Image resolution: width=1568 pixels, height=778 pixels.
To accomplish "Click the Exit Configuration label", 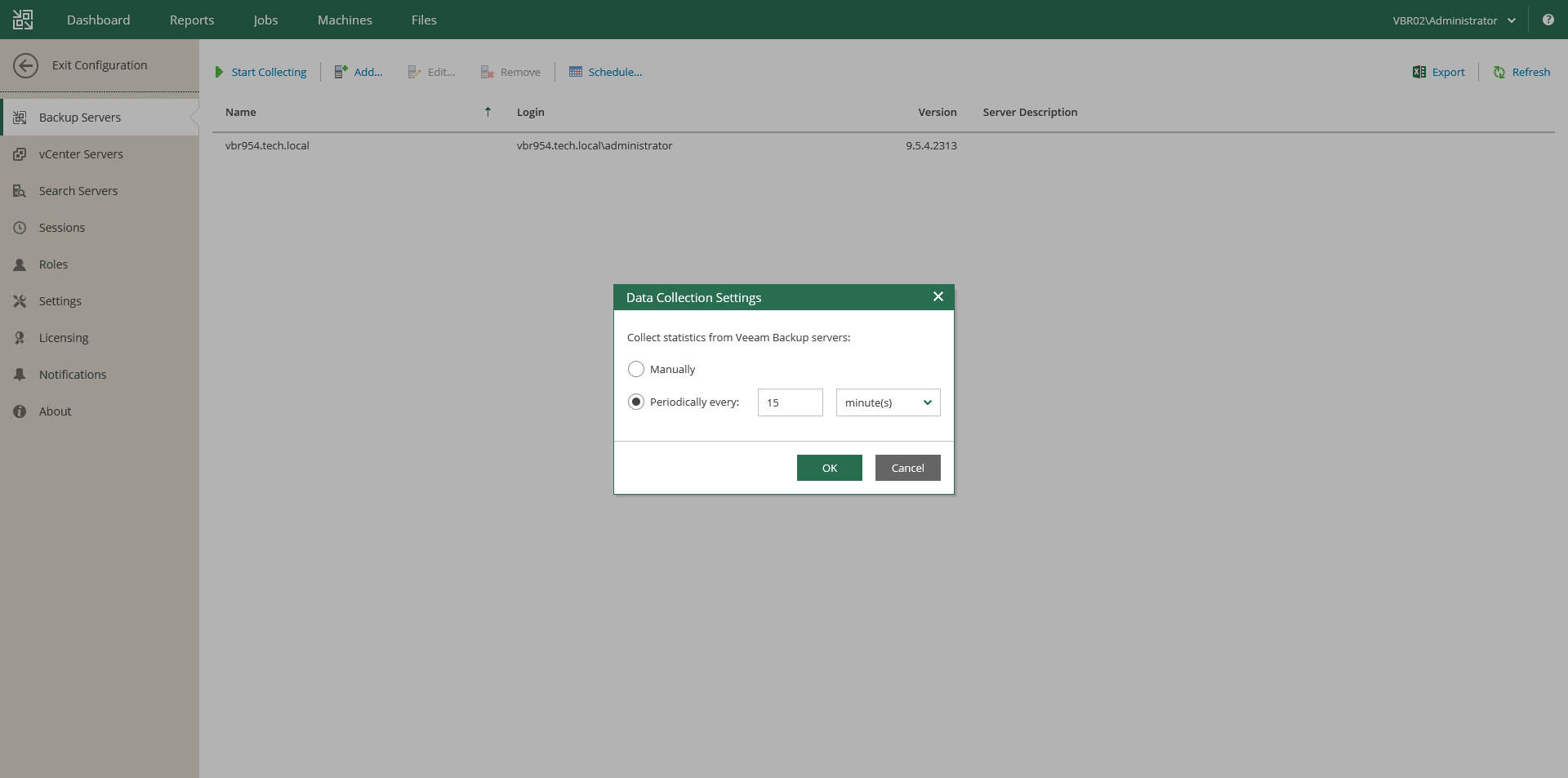I will pos(100,65).
